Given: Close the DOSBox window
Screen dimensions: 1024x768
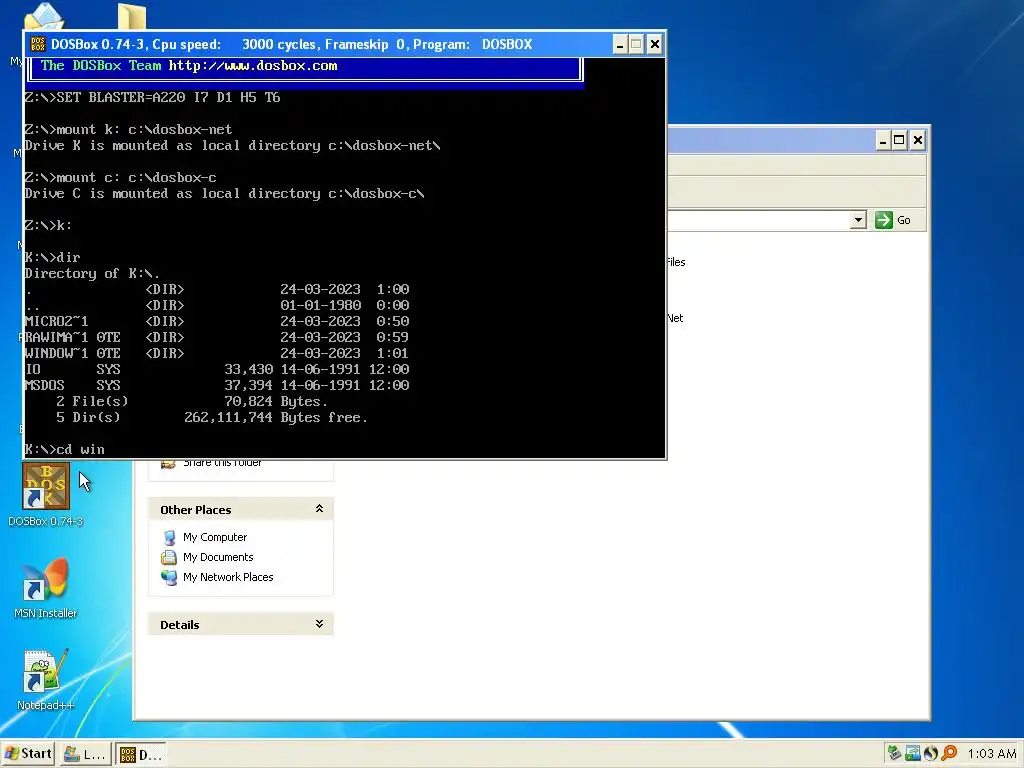Looking at the screenshot, I should click(x=654, y=44).
